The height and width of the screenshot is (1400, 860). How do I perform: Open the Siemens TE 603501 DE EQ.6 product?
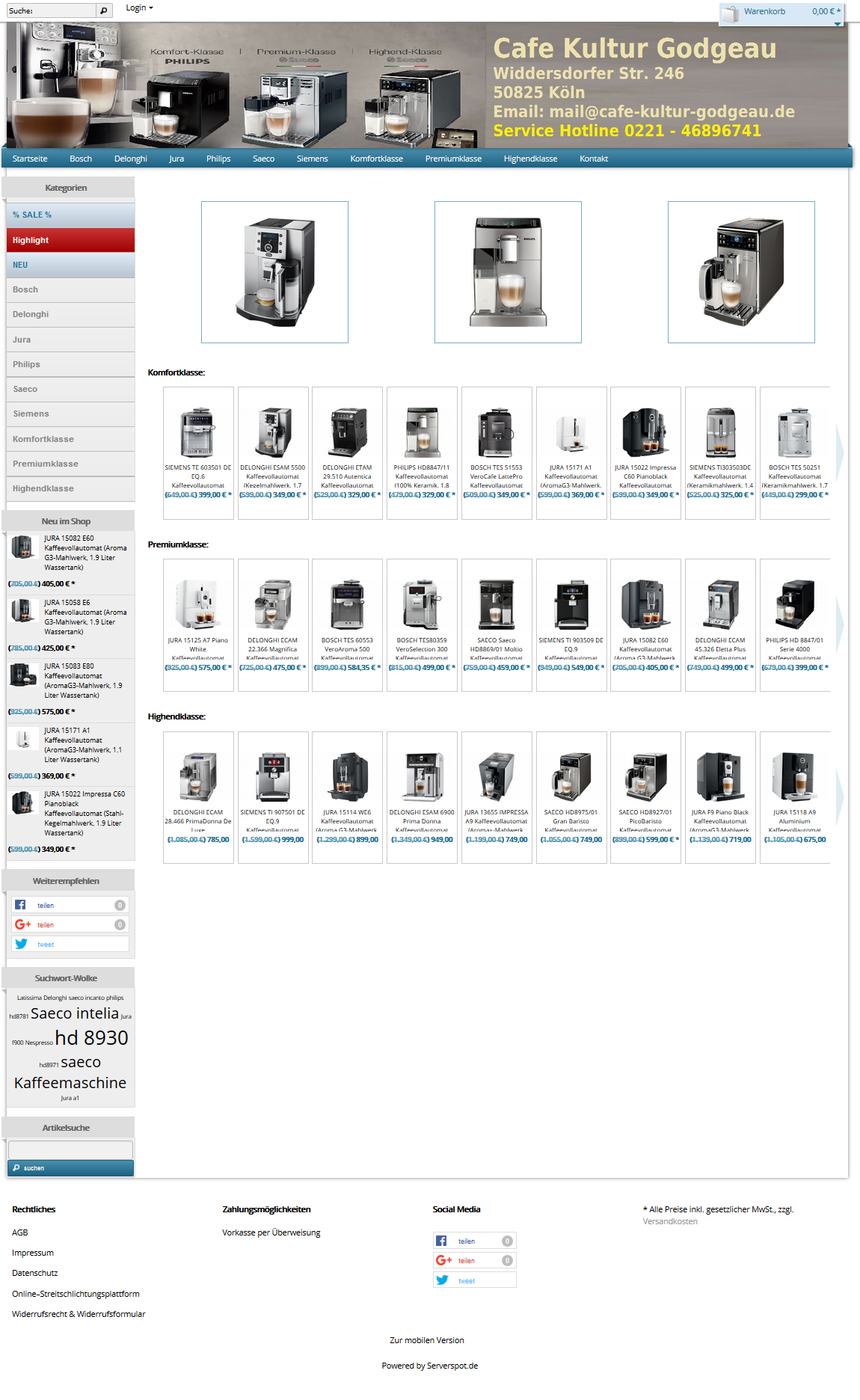(x=198, y=453)
